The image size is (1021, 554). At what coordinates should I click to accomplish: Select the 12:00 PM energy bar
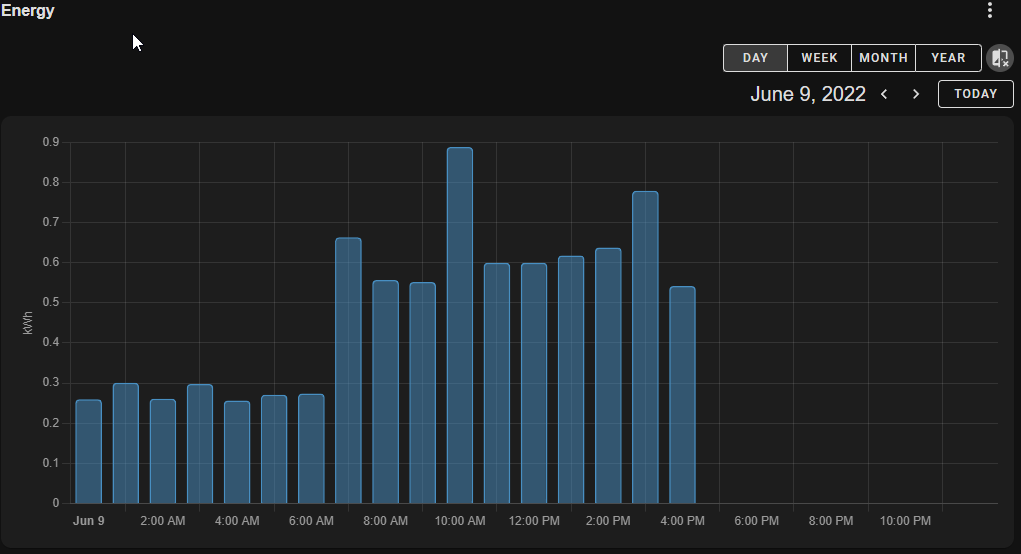534,383
